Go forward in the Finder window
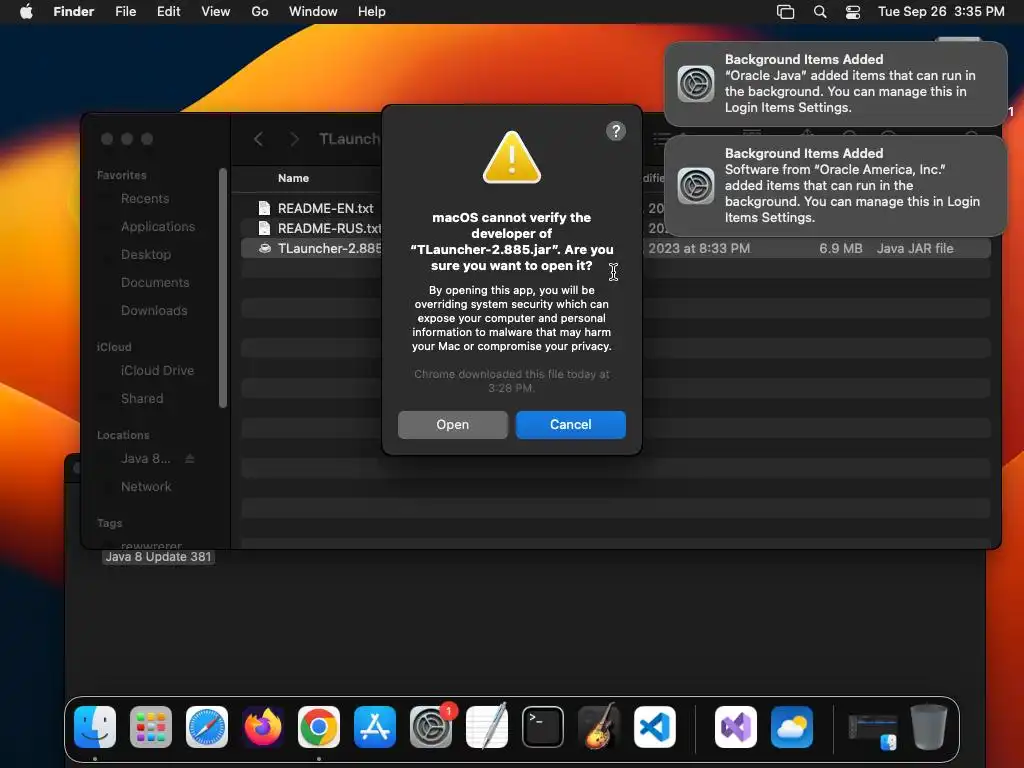This screenshot has height=768, width=1024. pyautogui.click(x=295, y=139)
